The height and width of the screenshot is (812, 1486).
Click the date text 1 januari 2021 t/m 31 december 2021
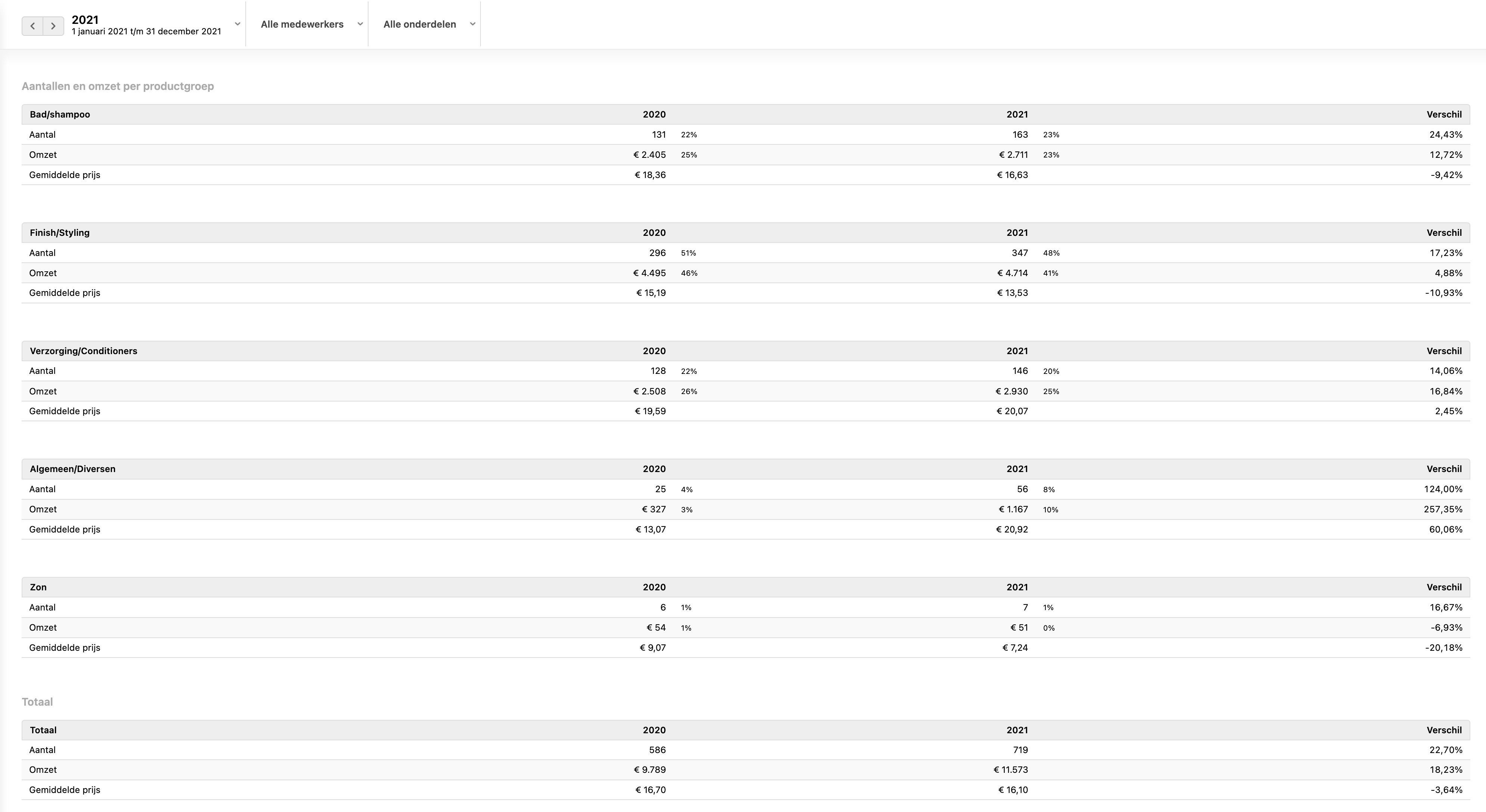(x=146, y=32)
